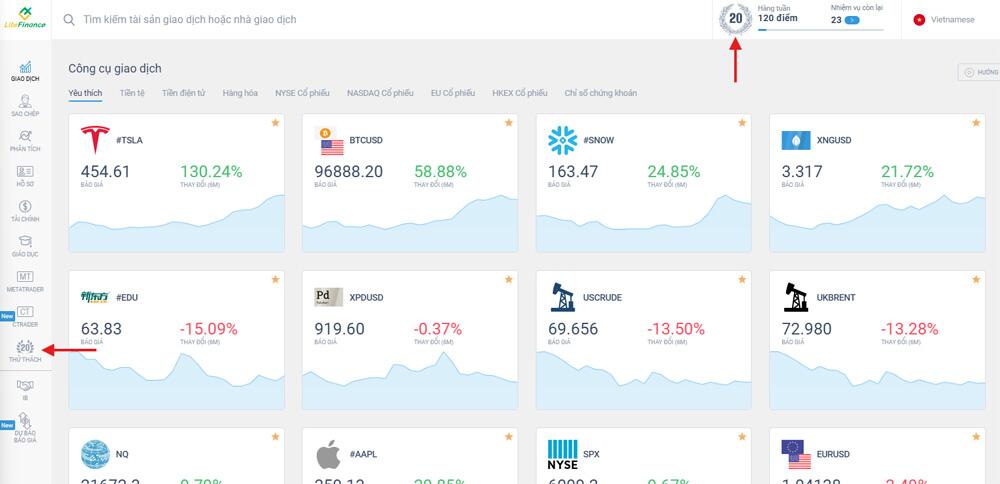The height and width of the screenshot is (484, 1000).
Task: Select the Hàng hóa tab
Action: [x=240, y=93]
